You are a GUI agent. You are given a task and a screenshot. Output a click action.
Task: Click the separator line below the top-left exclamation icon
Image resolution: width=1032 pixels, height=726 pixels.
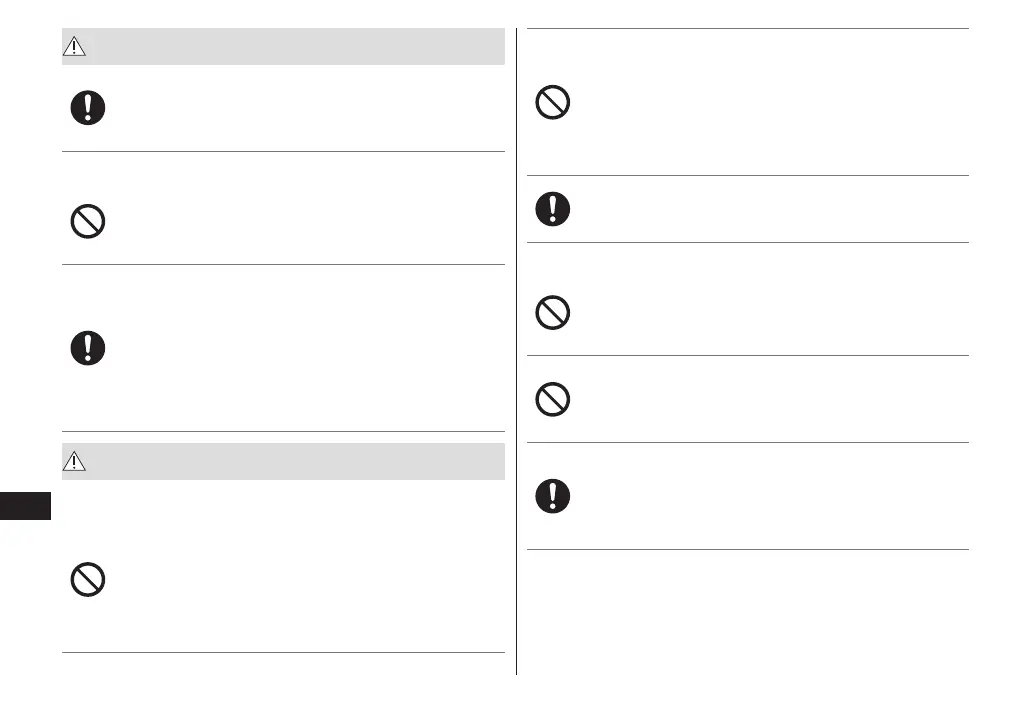(283, 152)
